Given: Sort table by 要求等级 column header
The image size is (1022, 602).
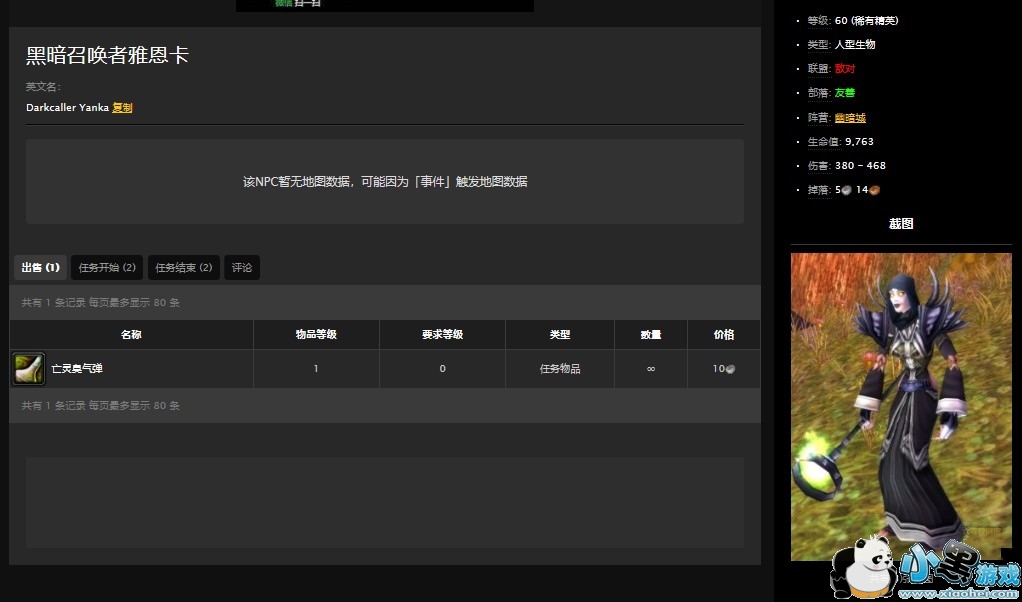Looking at the screenshot, I should click(443, 335).
